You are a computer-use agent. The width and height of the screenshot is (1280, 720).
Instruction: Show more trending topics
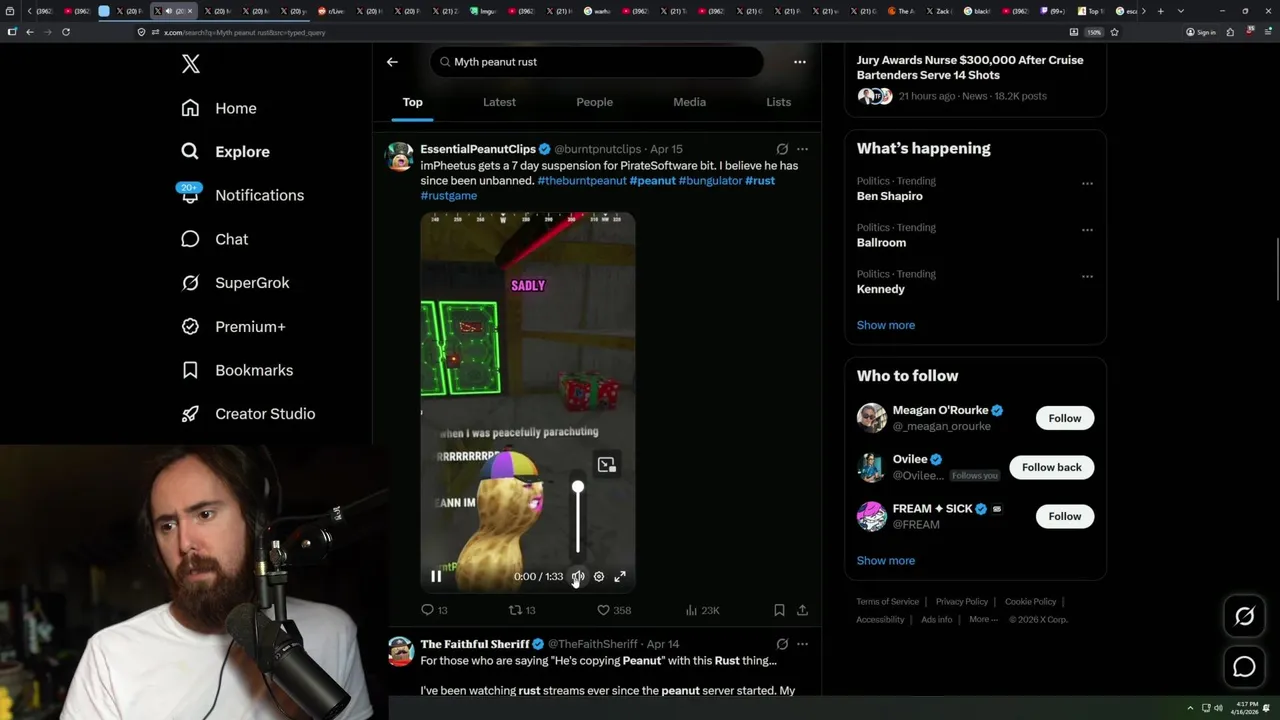[885, 325]
